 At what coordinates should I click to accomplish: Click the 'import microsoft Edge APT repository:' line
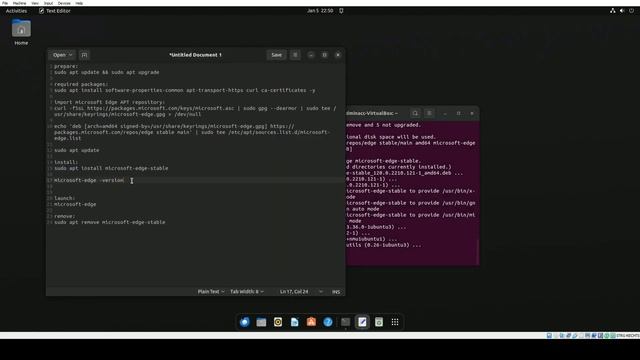pyautogui.click(x=109, y=102)
